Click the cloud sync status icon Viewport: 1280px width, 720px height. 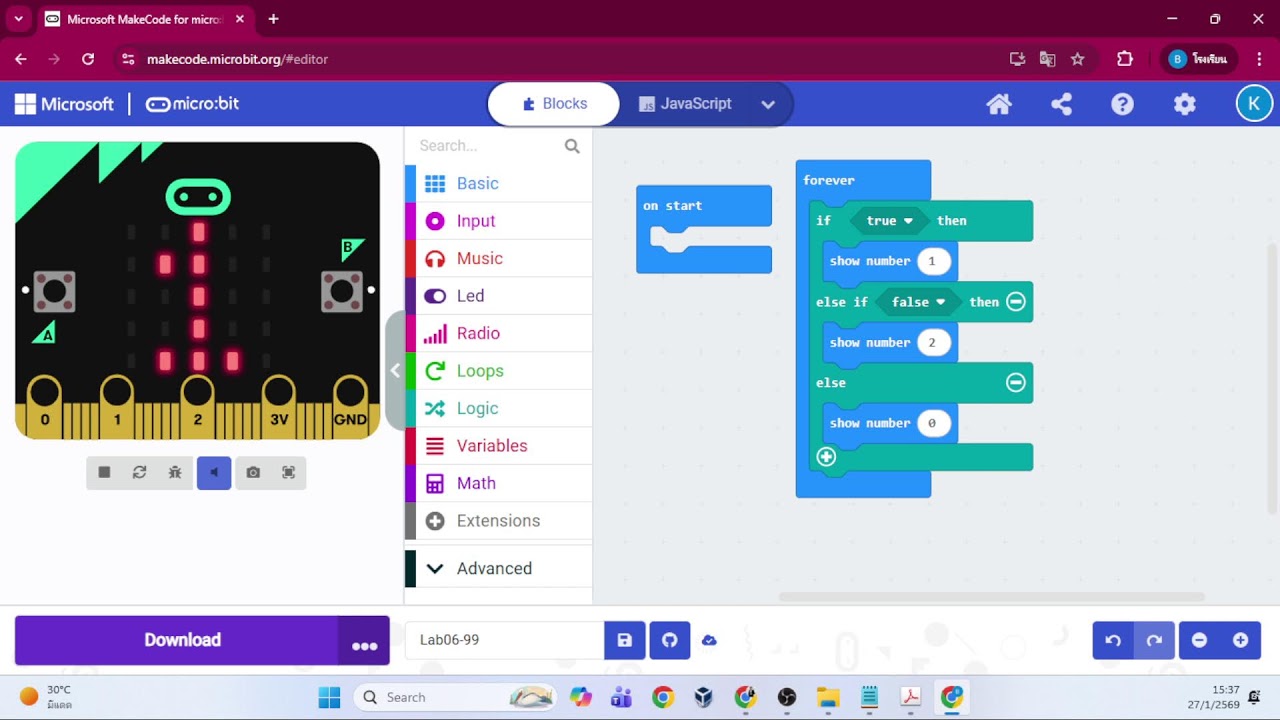(x=709, y=640)
